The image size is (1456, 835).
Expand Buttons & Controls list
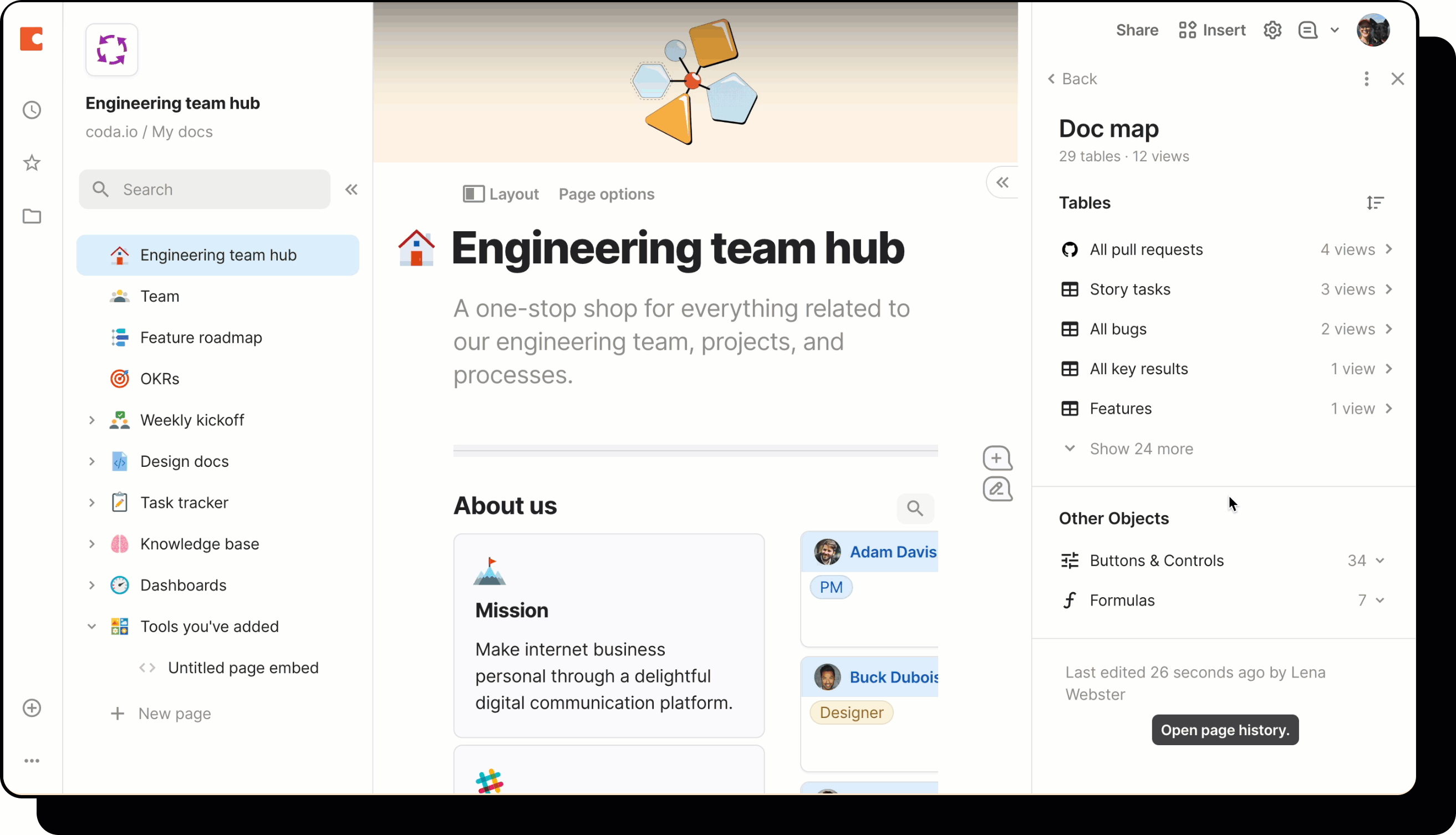(1379, 561)
